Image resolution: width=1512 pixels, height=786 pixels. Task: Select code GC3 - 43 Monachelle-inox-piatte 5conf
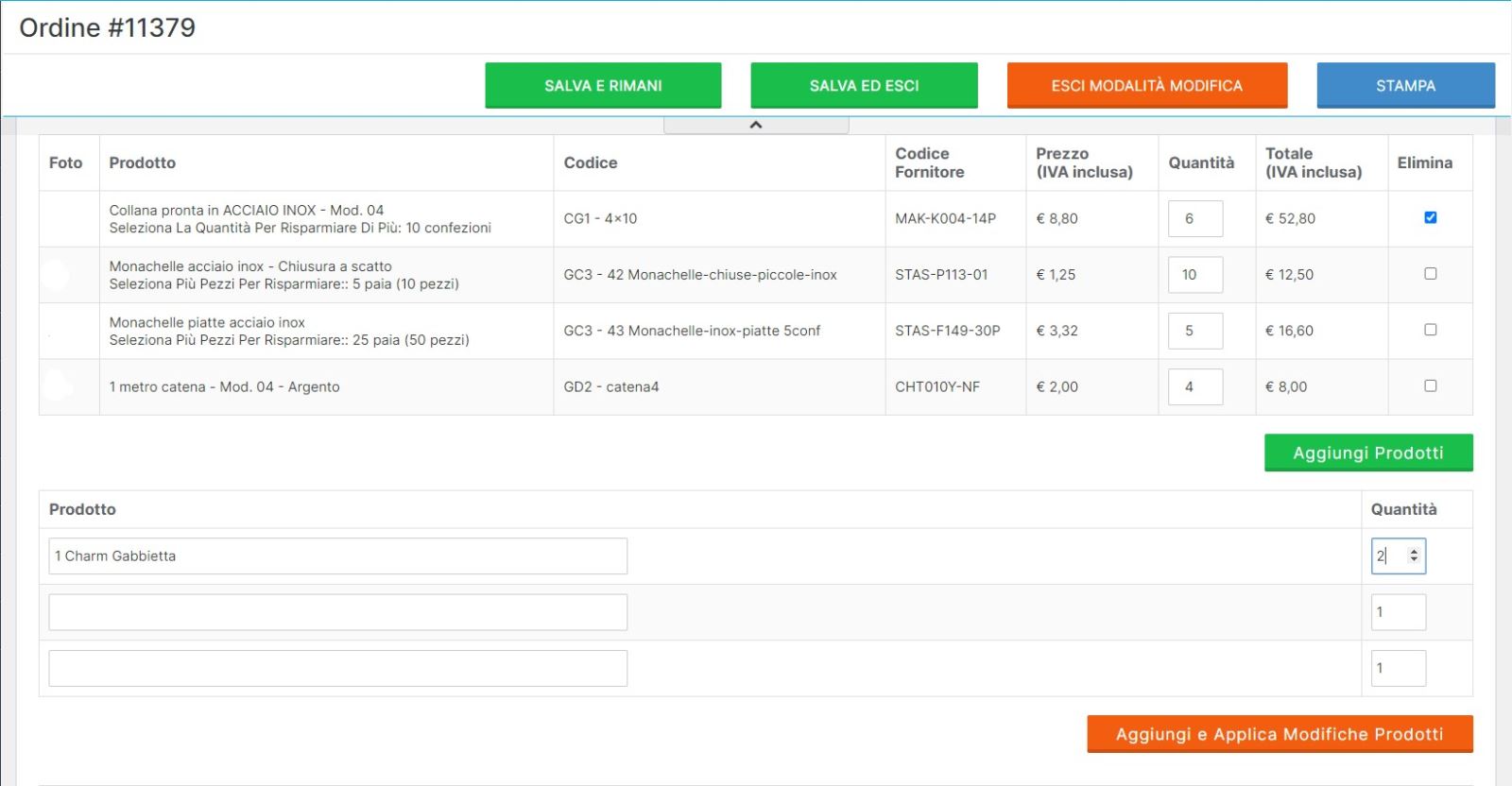(x=692, y=331)
